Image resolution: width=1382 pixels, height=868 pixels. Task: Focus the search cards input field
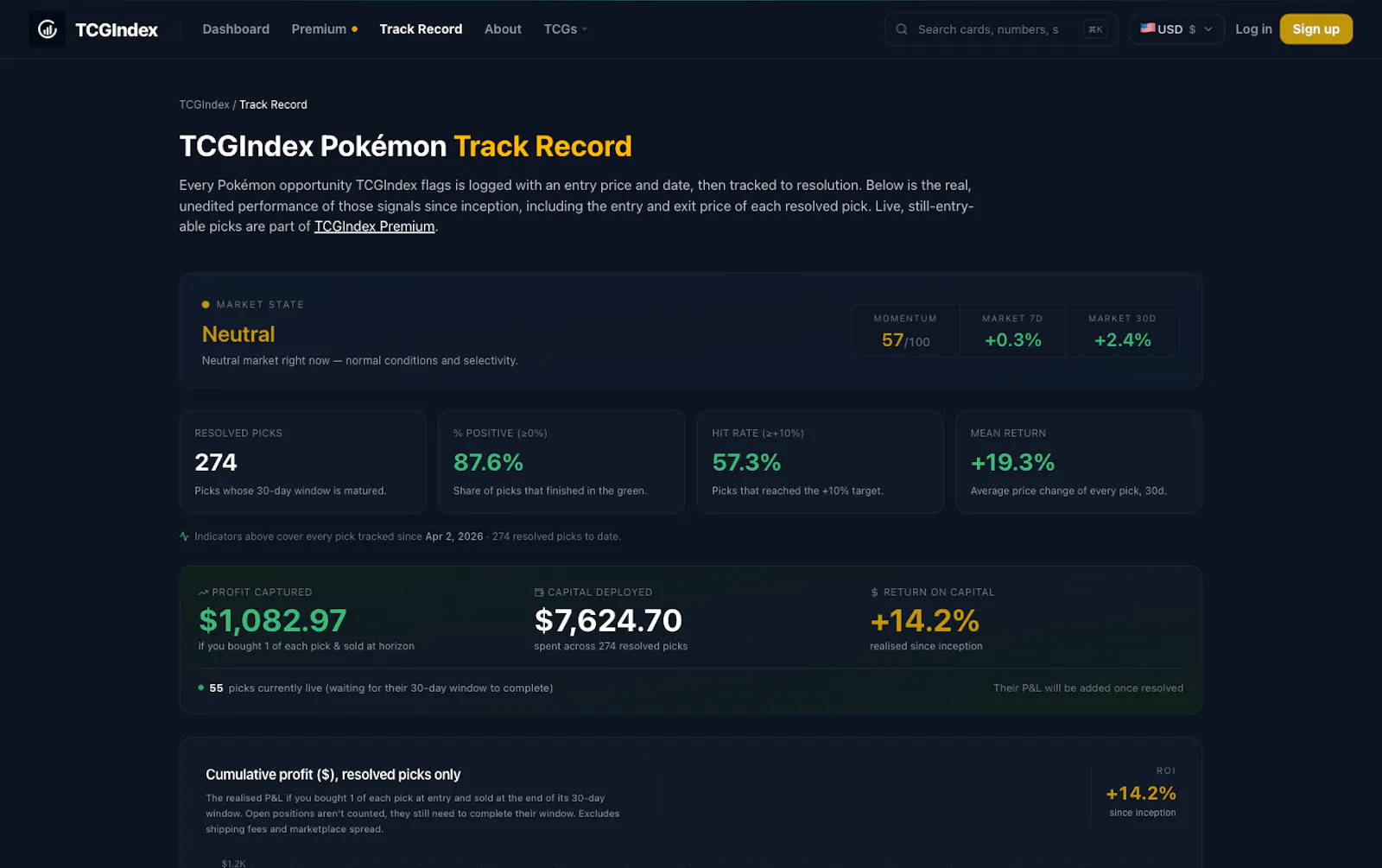click(1000, 29)
